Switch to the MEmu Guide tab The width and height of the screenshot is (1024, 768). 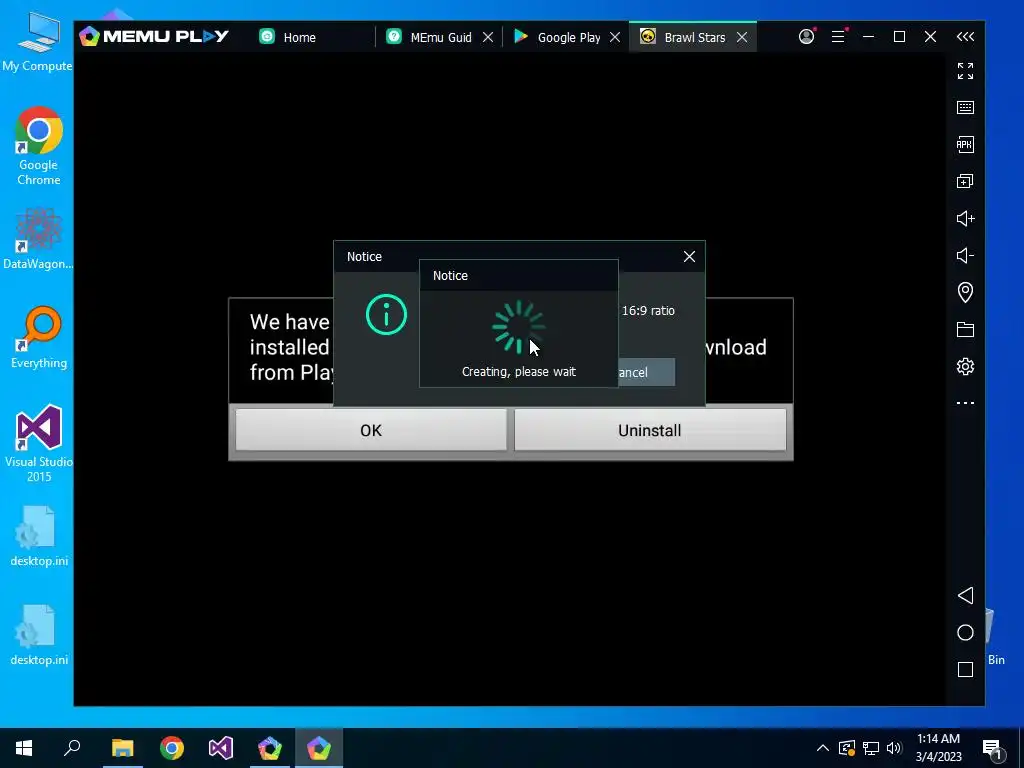[430, 37]
